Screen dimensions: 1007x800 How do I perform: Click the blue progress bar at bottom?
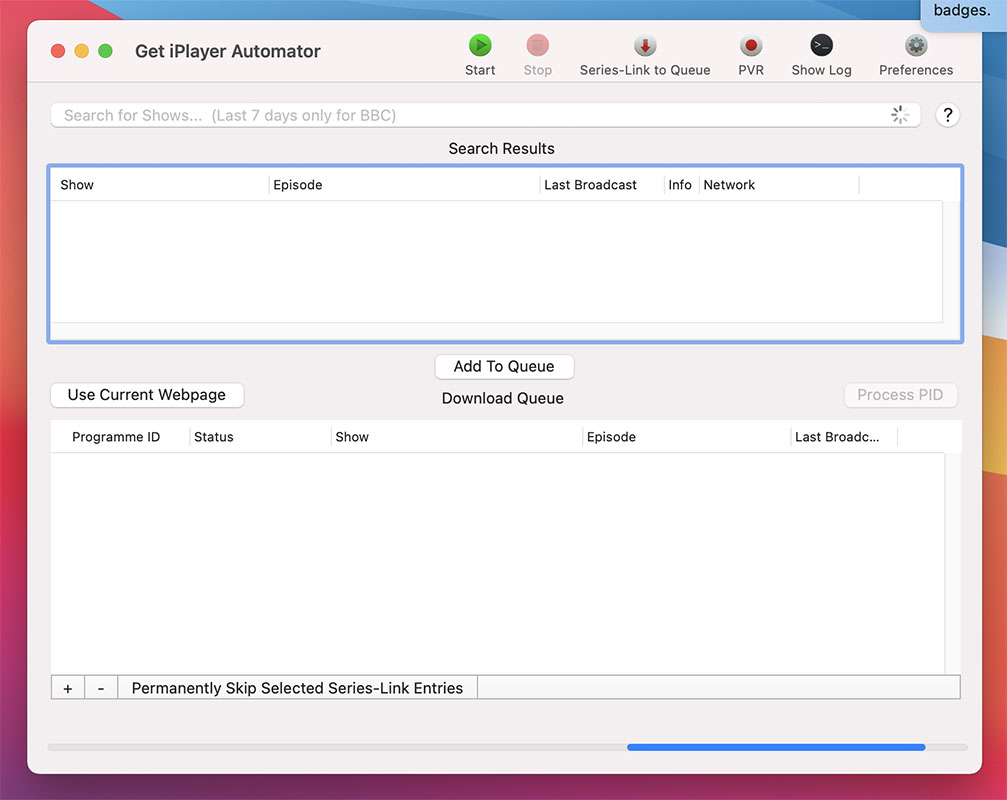(x=776, y=747)
